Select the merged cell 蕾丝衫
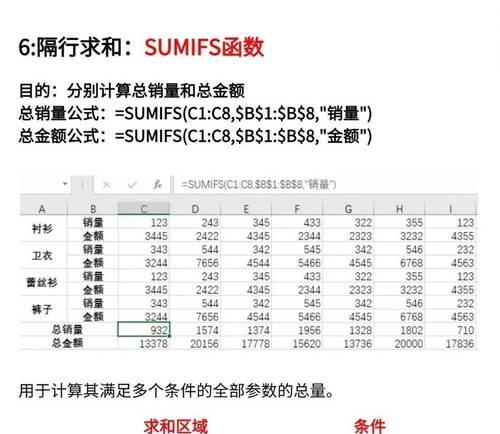The width and height of the screenshot is (500, 434). pyautogui.click(x=42, y=283)
